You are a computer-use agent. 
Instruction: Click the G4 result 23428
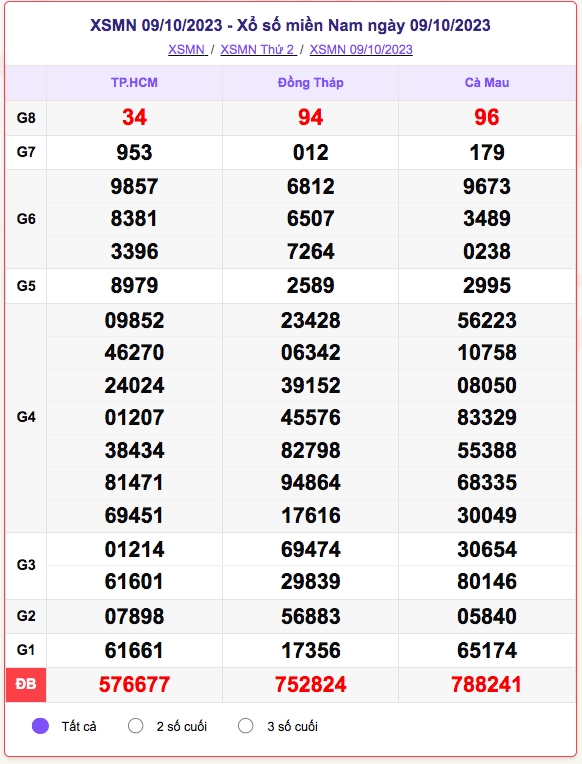311,321
